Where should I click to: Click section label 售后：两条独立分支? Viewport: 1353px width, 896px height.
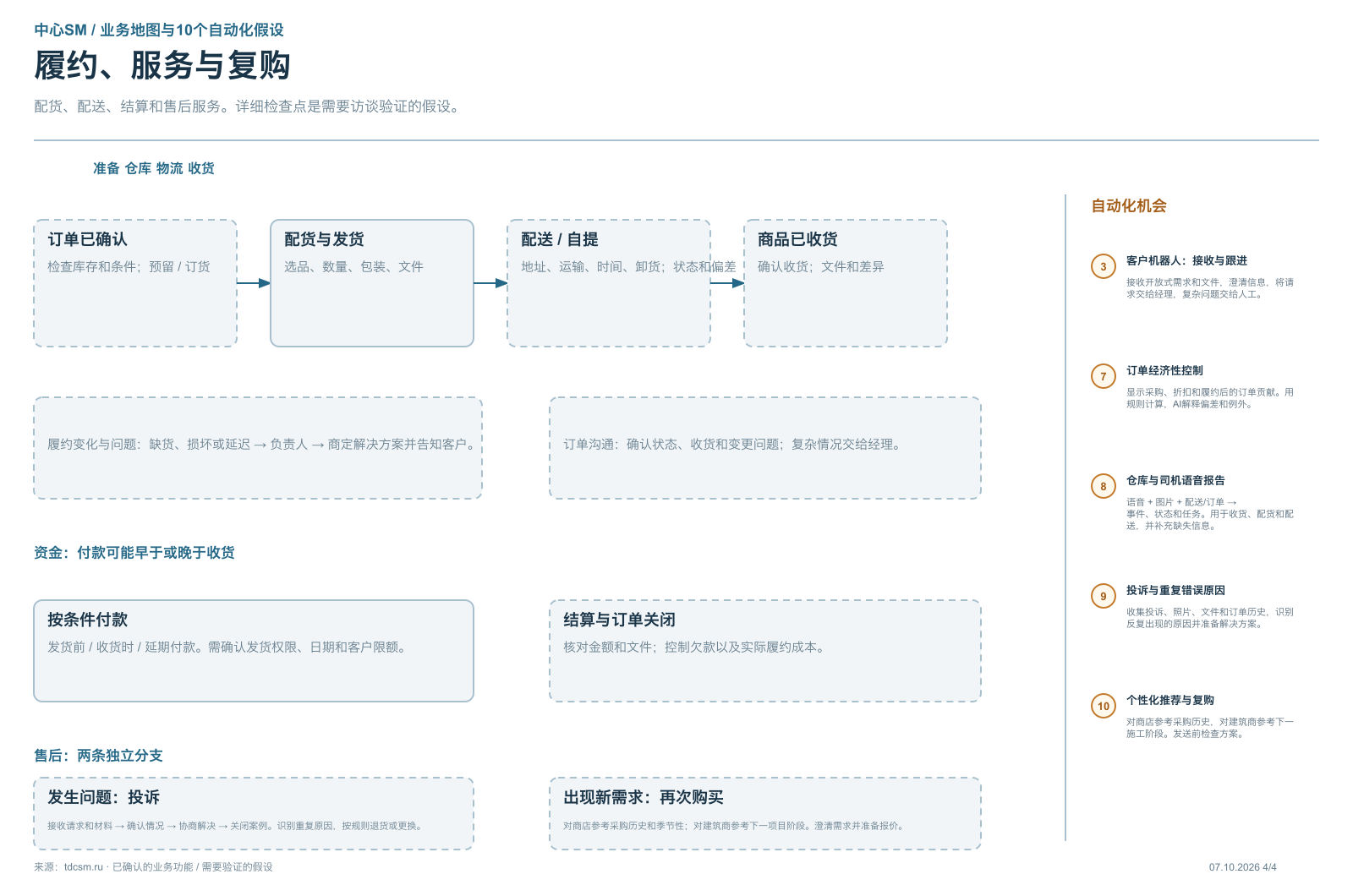pos(98,755)
